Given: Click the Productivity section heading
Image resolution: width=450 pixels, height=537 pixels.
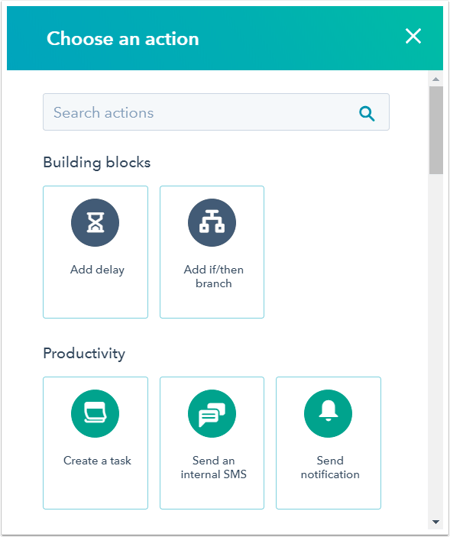Looking at the screenshot, I should click(x=84, y=353).
